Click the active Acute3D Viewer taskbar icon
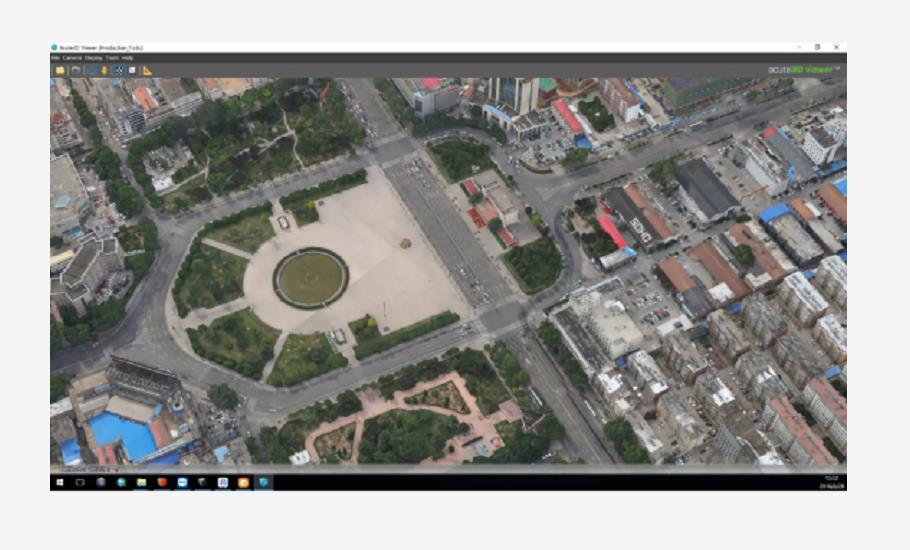This screenshot has height=550, width=910. point(264,482)
